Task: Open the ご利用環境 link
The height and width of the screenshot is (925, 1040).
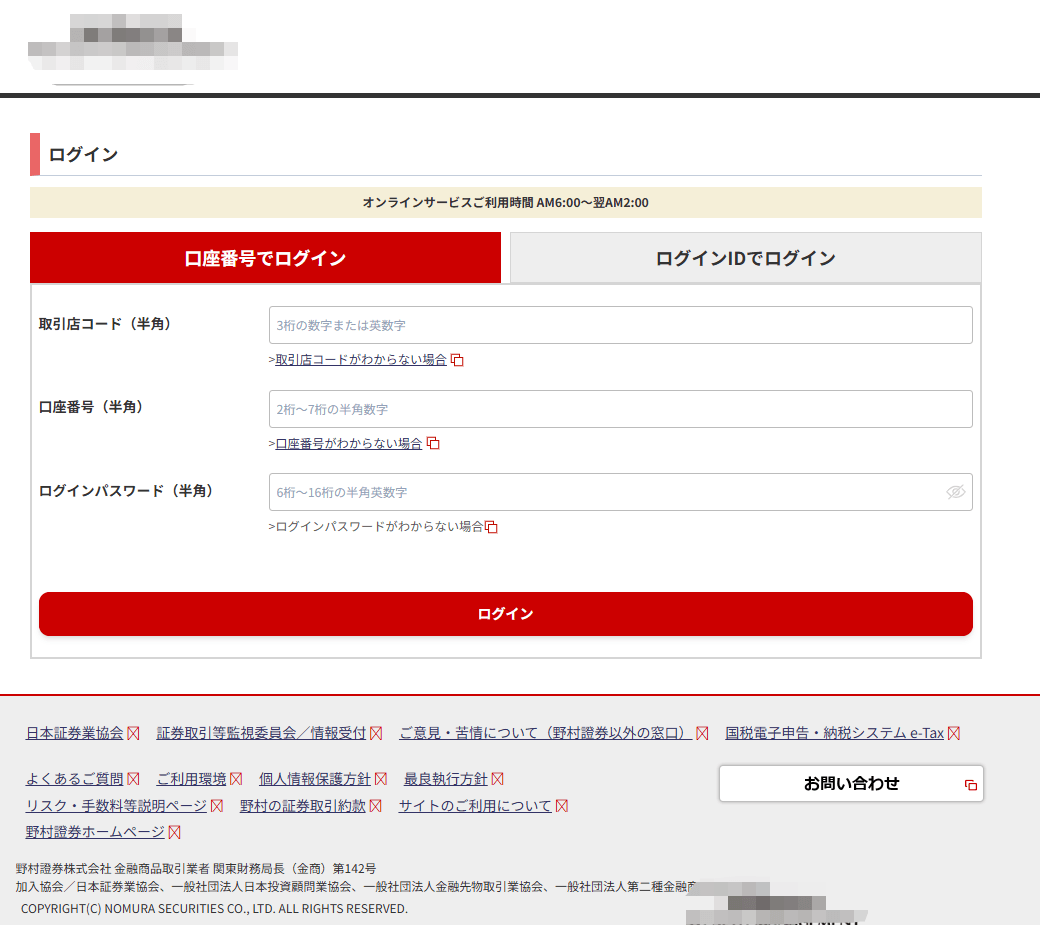Action: click(194, 778)
